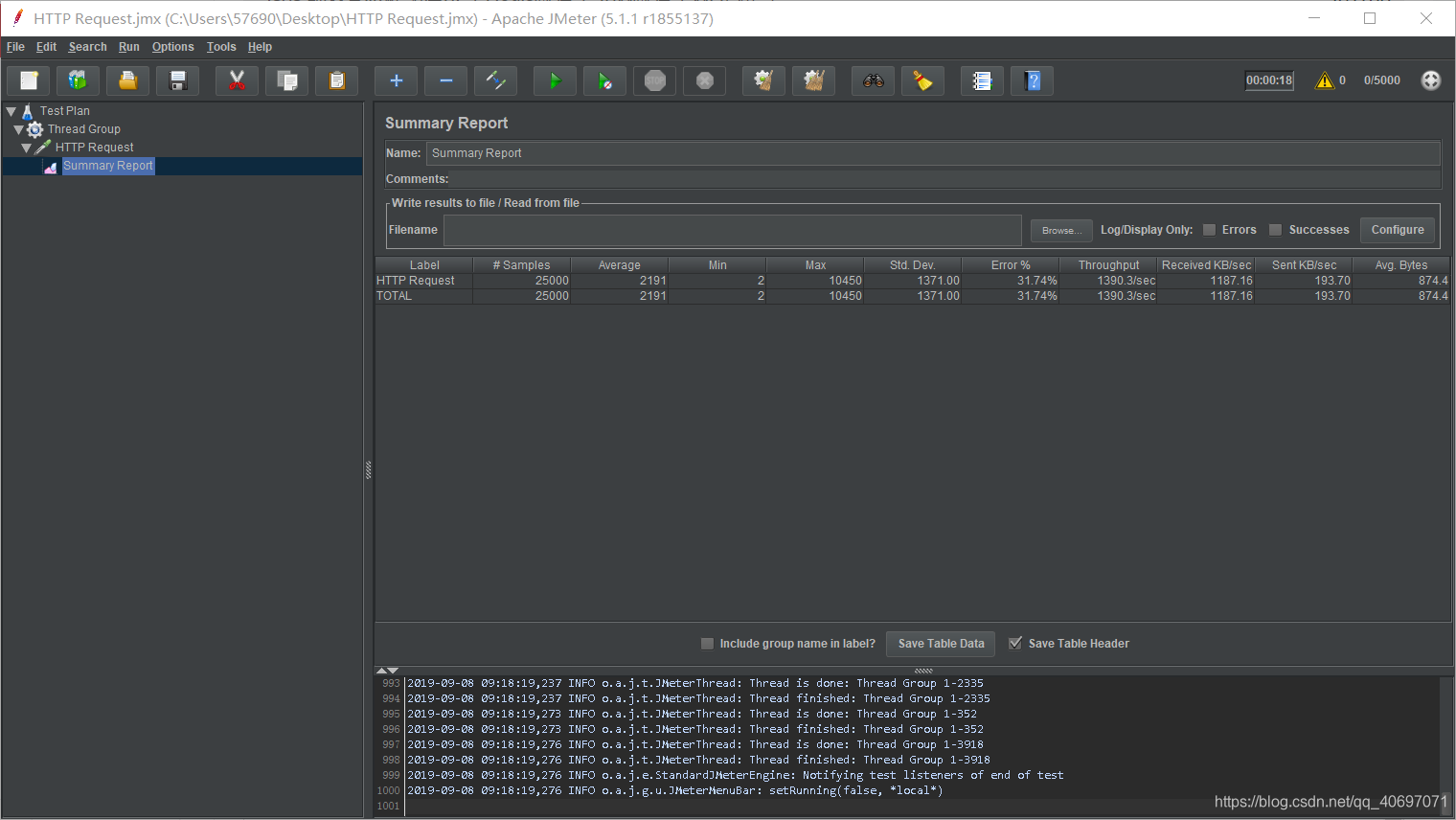Toggle log panel with small arrows
The image size is (1456, 820).
point(387,671)
